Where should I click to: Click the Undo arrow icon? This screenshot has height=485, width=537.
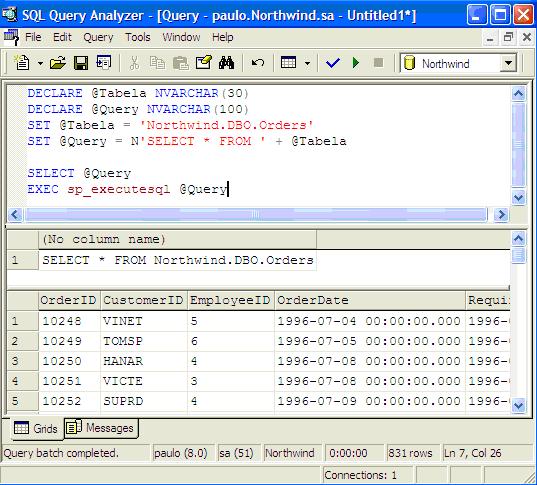point(258,63)
